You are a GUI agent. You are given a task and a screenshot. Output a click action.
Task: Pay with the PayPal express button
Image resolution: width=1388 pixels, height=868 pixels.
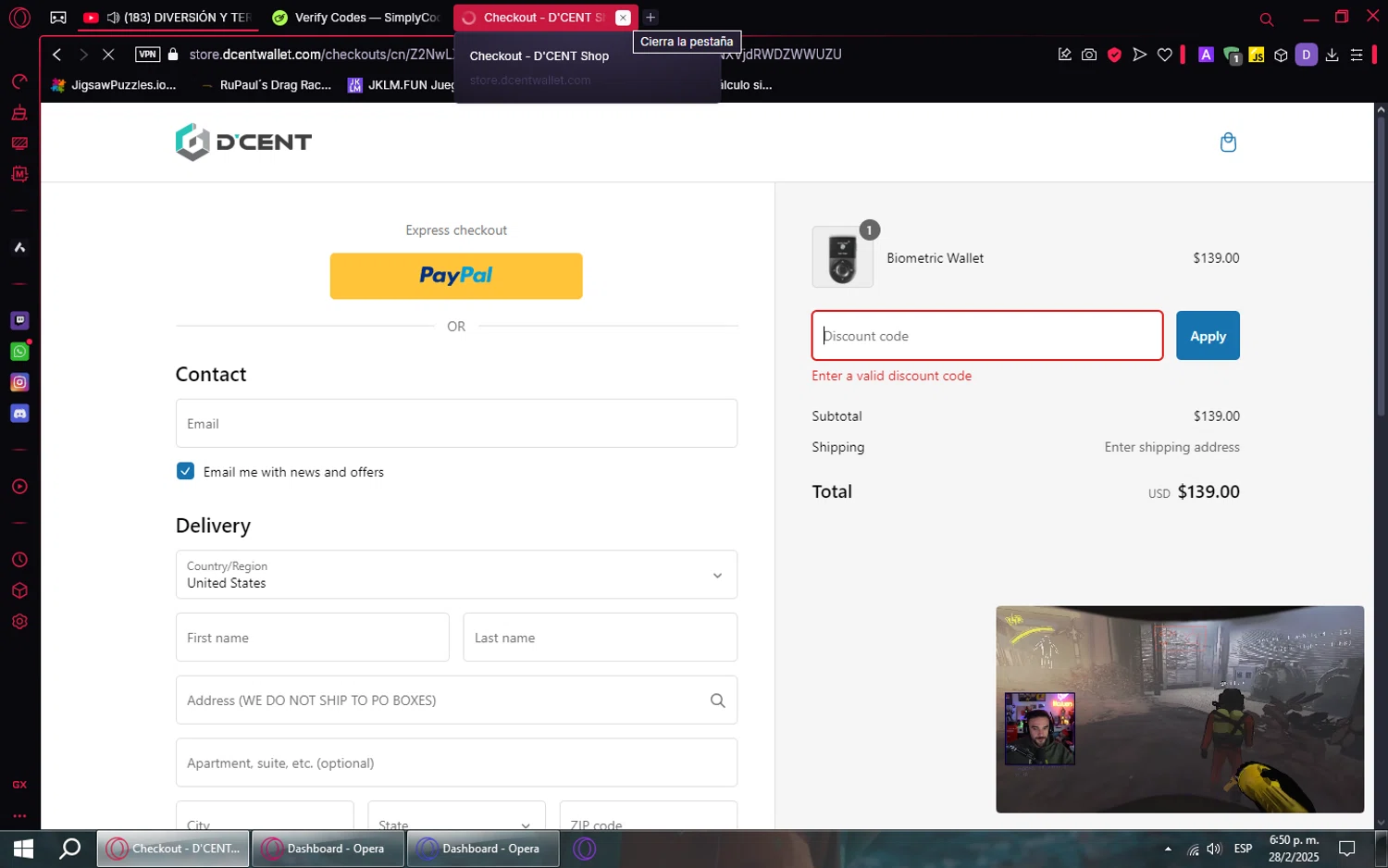point(456,276)
